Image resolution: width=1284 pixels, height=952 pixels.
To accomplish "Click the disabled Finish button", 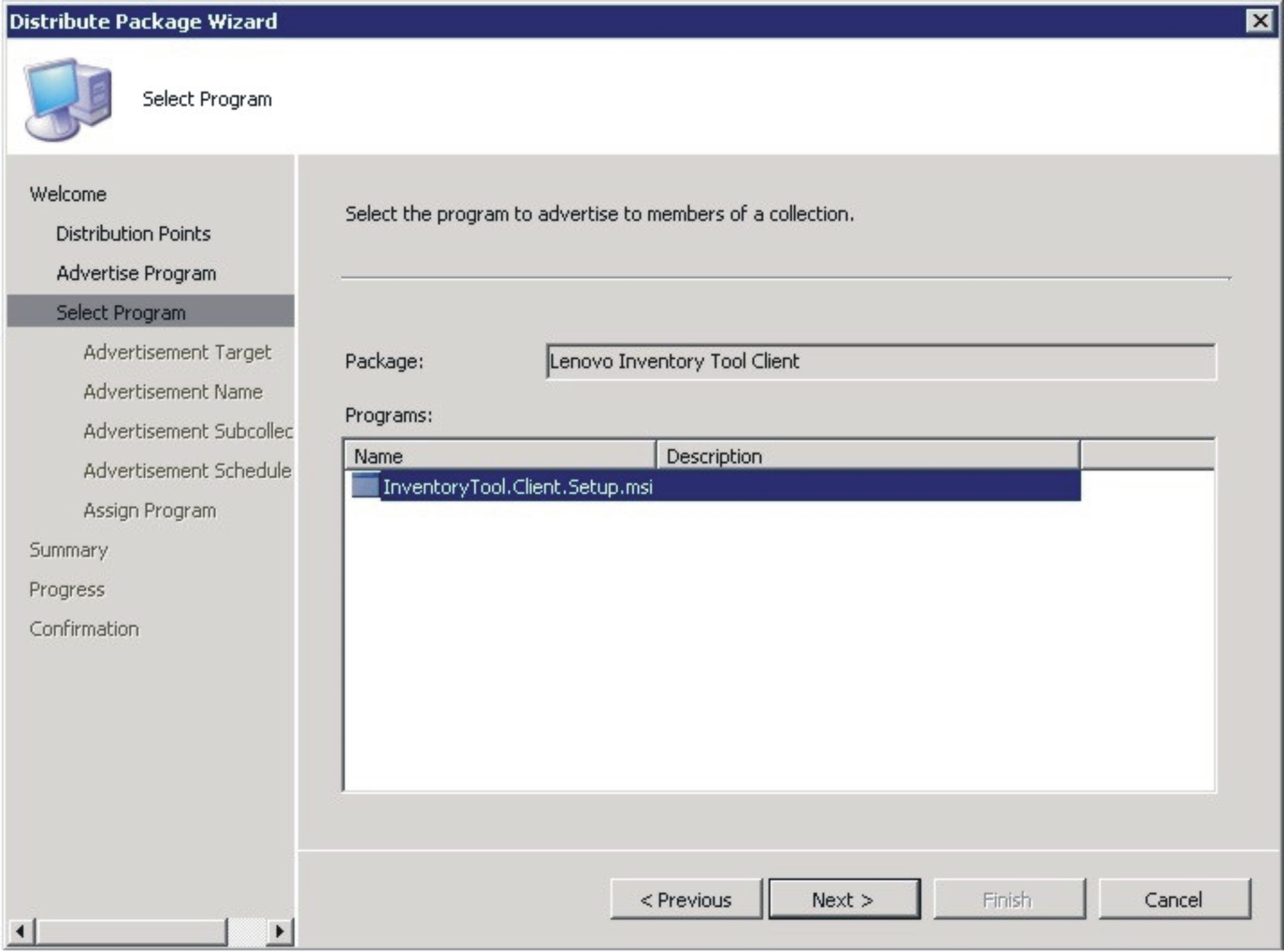I will pyautogui.click(x=1009, y=900).
